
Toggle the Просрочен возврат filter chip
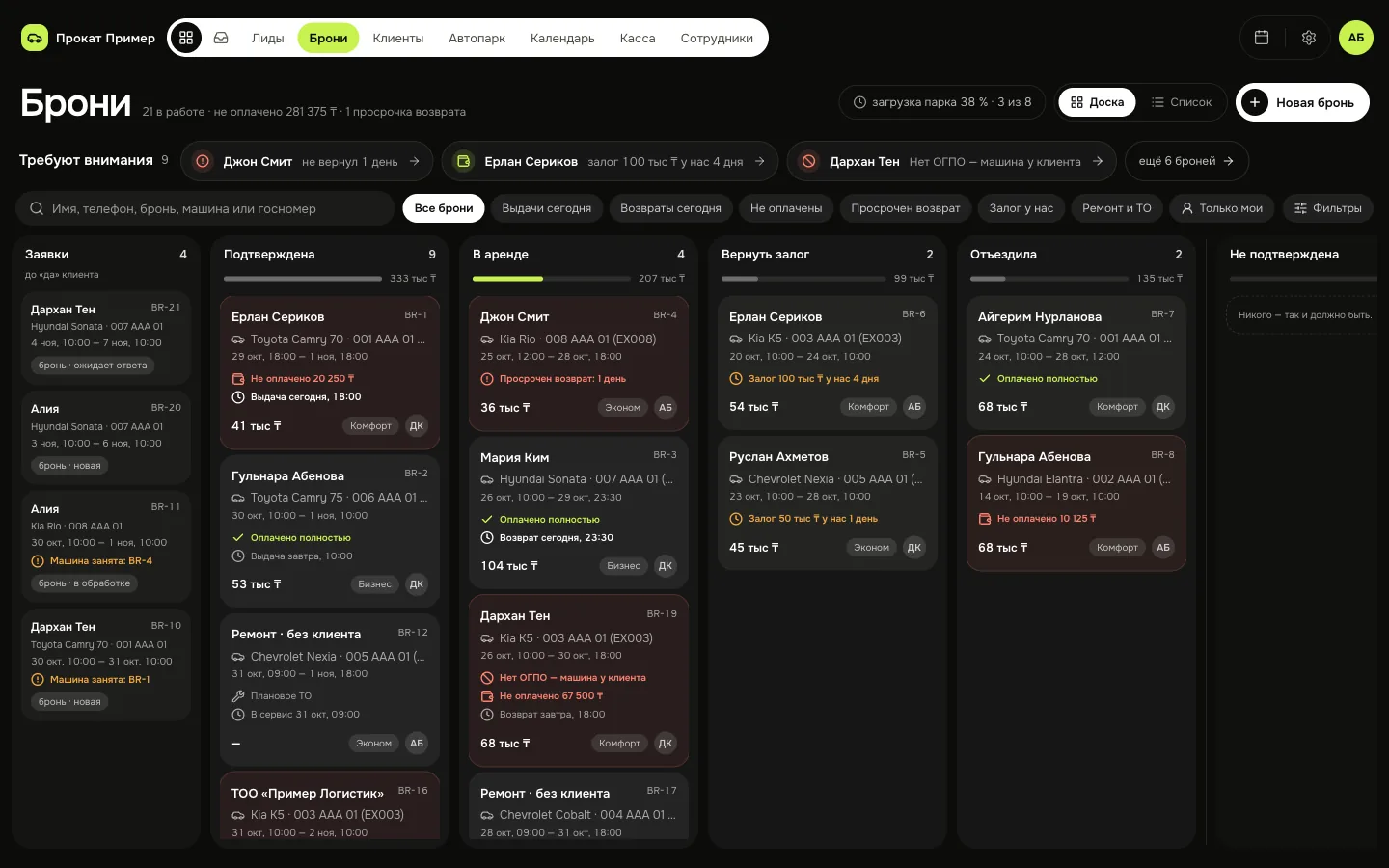point(905,208)
